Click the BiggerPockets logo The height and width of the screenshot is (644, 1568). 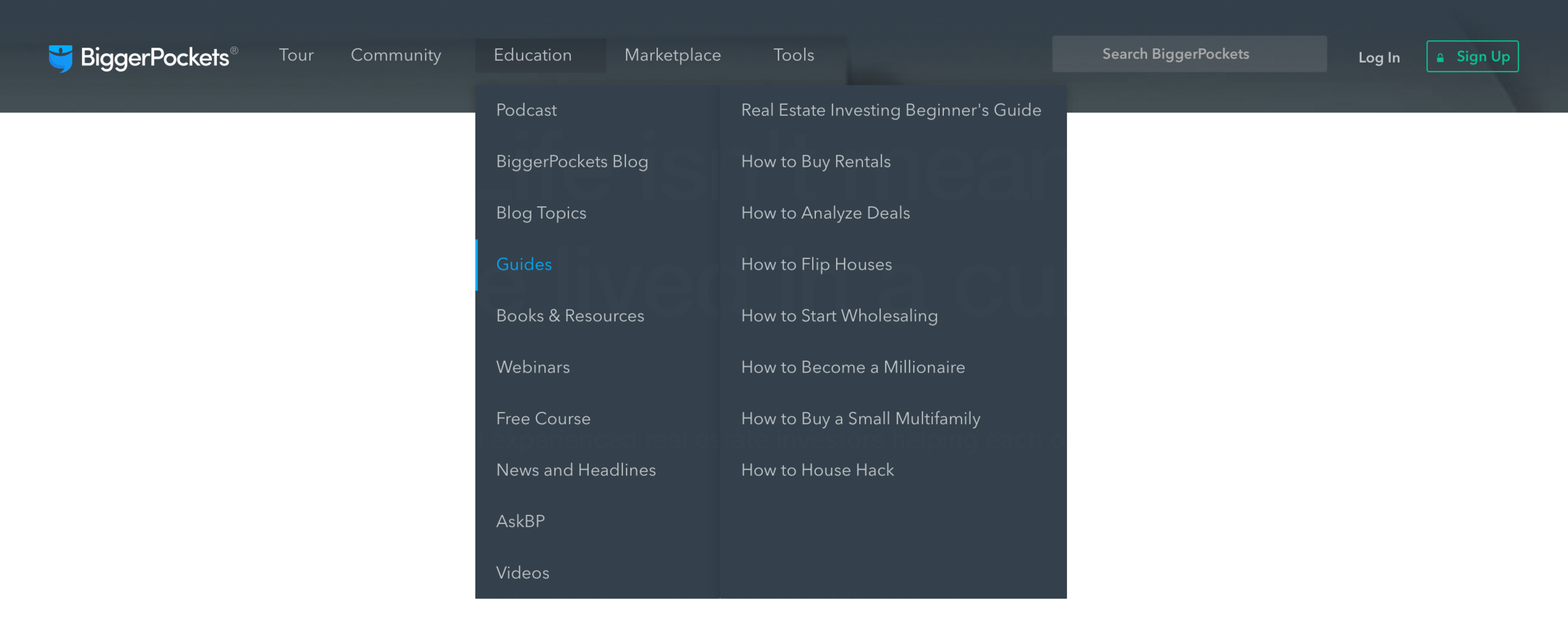coord(143,58)
